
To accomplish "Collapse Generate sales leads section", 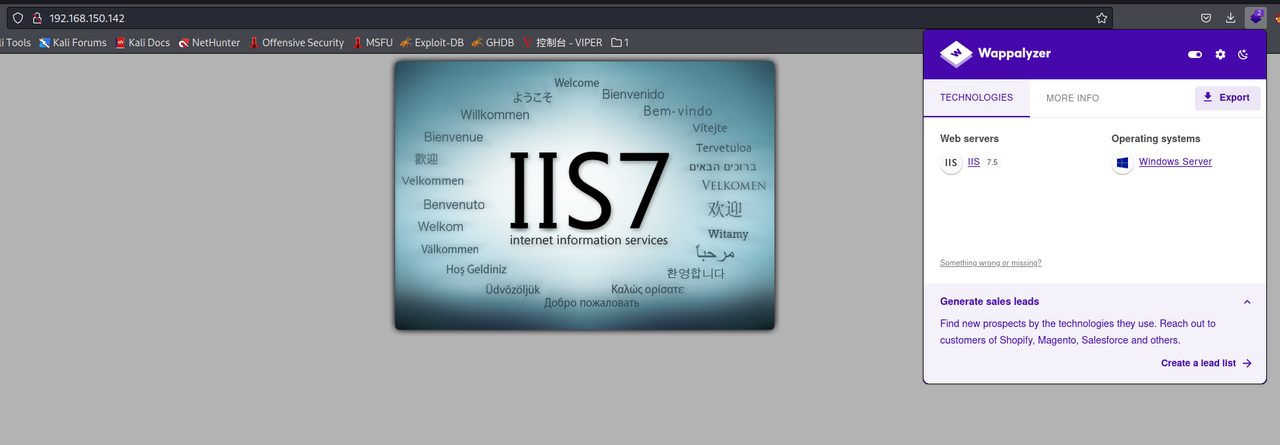I will pyautogui.click(x=1247, y=301).
